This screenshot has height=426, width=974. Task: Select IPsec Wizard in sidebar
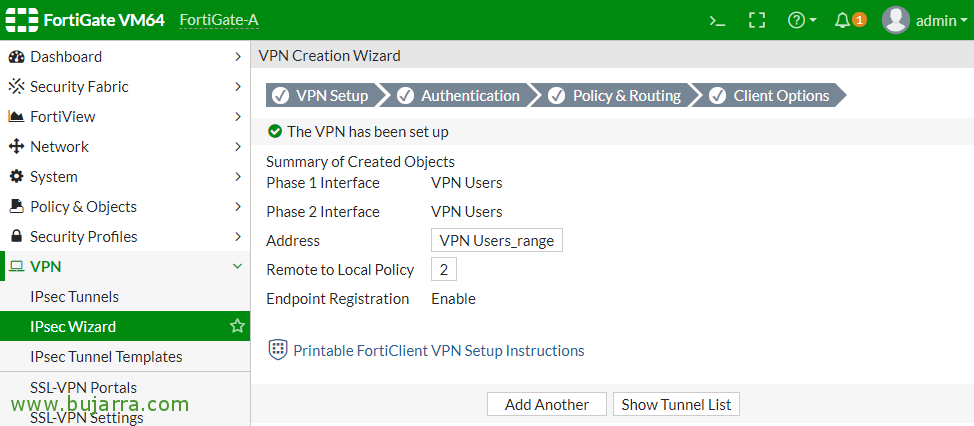(x=125, y=326)
